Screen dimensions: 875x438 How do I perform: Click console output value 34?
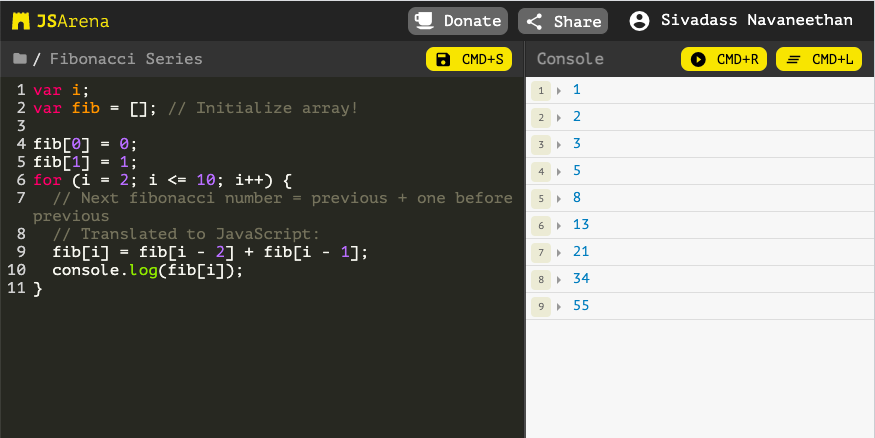[581, 278]
